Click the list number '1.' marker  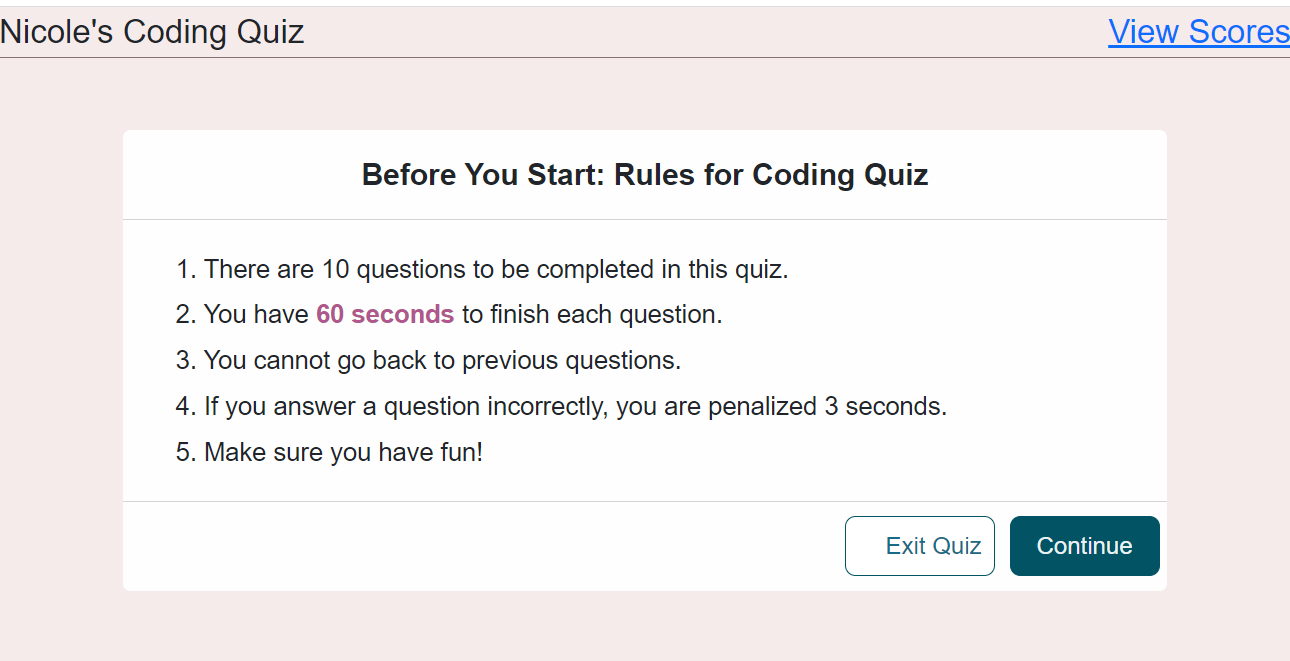click(x=186, y=270)
